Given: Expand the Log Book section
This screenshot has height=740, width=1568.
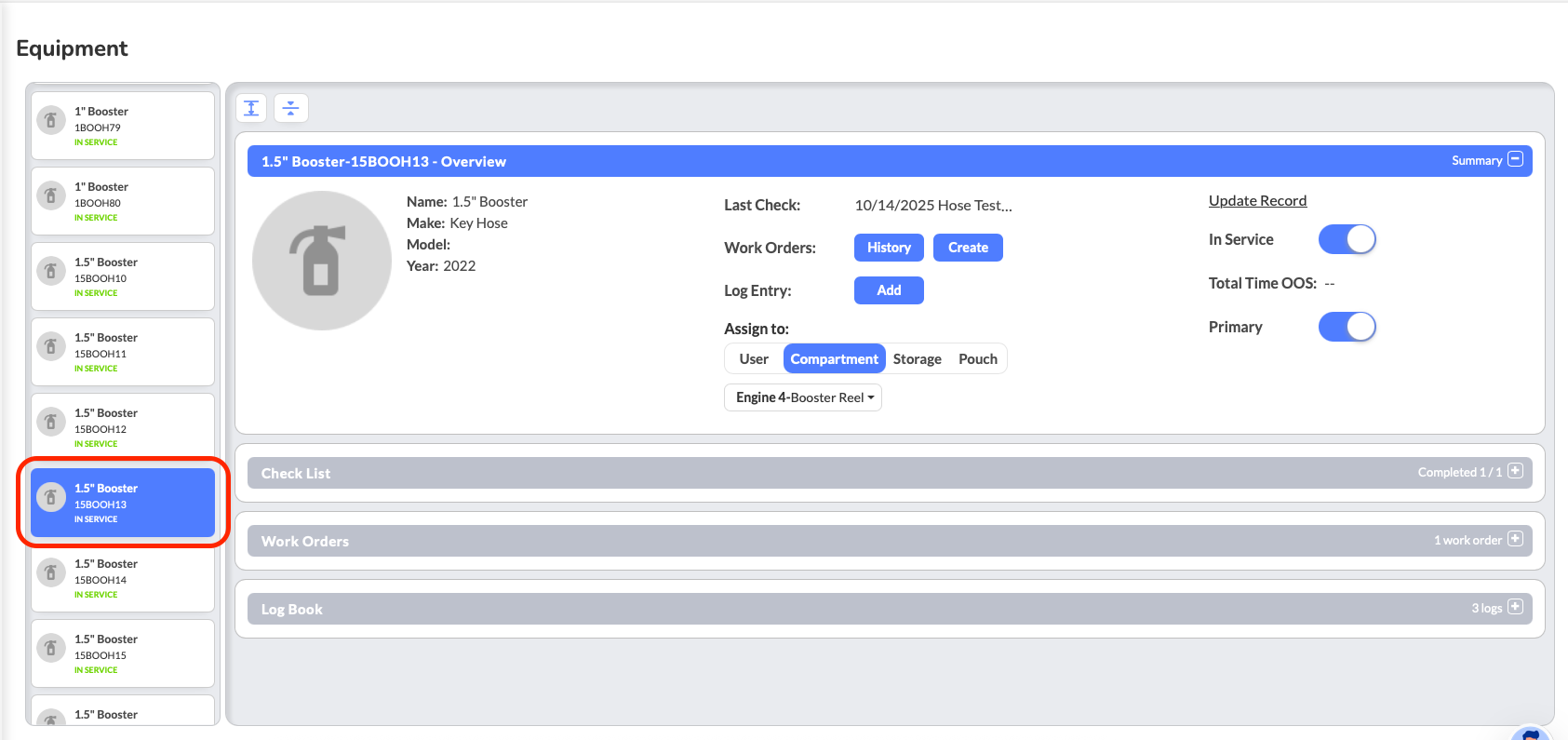Looking at the screenshot, I should (x=1515, y=607).
